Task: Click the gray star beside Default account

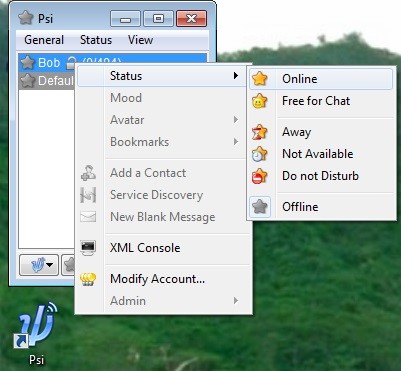Action: (27, 80)
